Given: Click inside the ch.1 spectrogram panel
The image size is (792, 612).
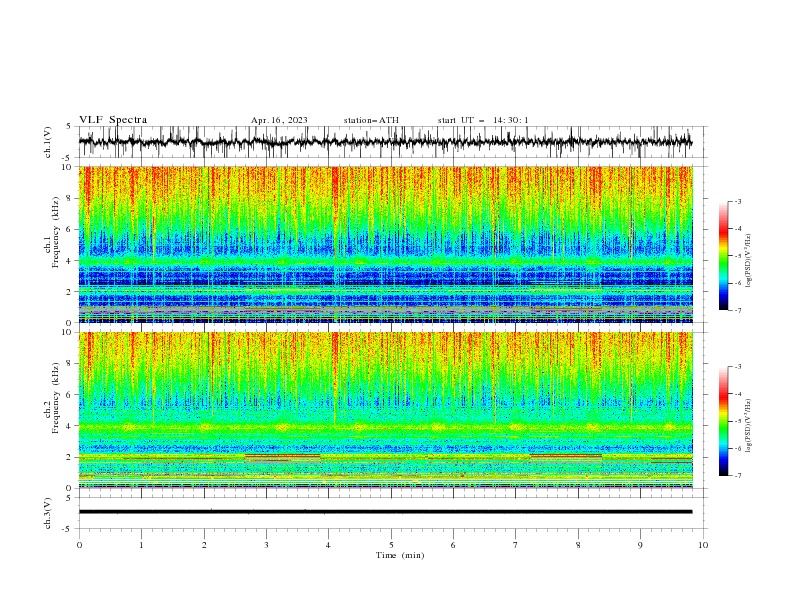Looking at the screenshot, I should point(385,244).
